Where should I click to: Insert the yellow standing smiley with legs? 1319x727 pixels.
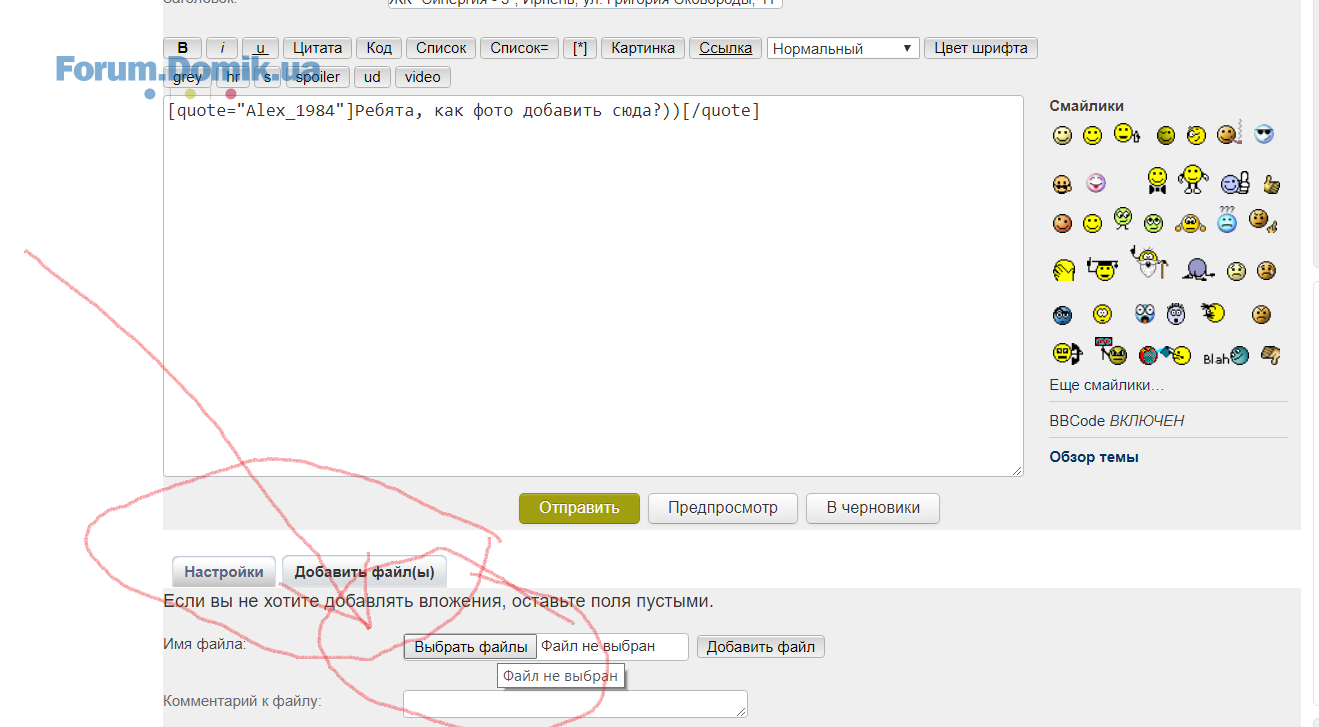coord(1191,179)
